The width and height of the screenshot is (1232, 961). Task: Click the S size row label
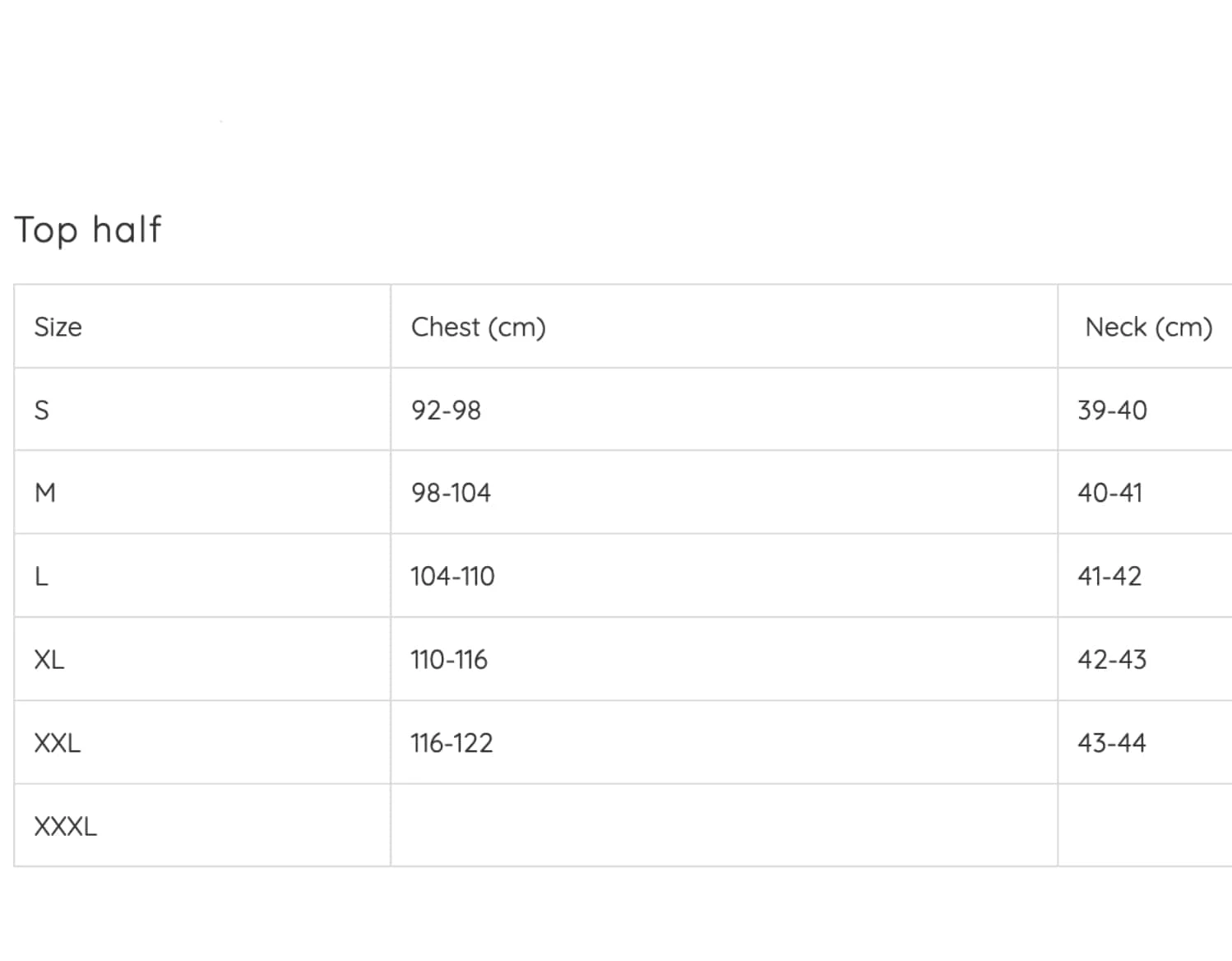(42, 411)
